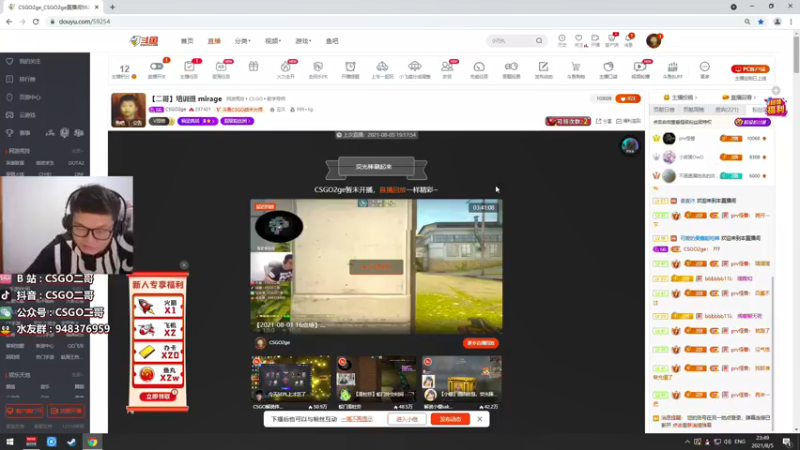Image resolution: width=800 pixels, height=450 pixels.
Task: Open the Windows Start menu
Action: pyautogui.click(x=10, y=442)
